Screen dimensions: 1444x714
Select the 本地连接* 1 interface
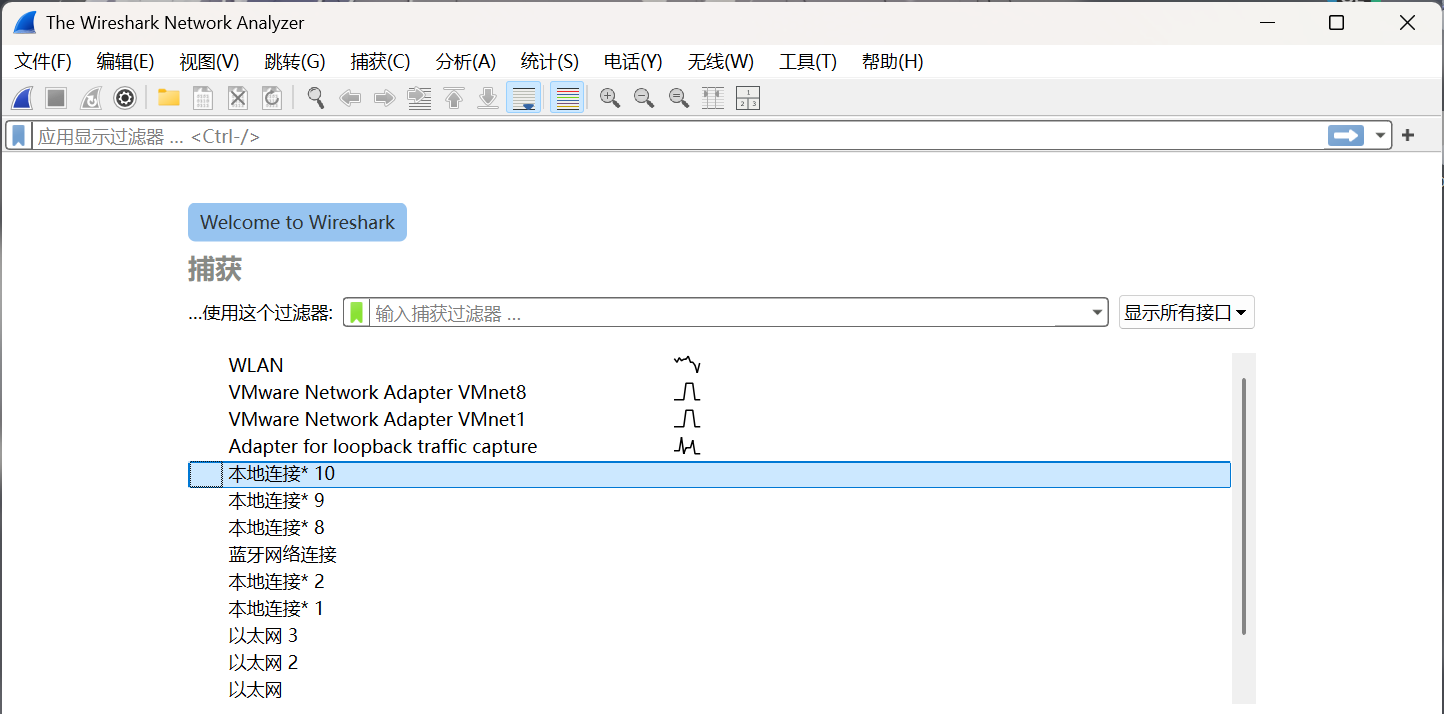[709, 609]
